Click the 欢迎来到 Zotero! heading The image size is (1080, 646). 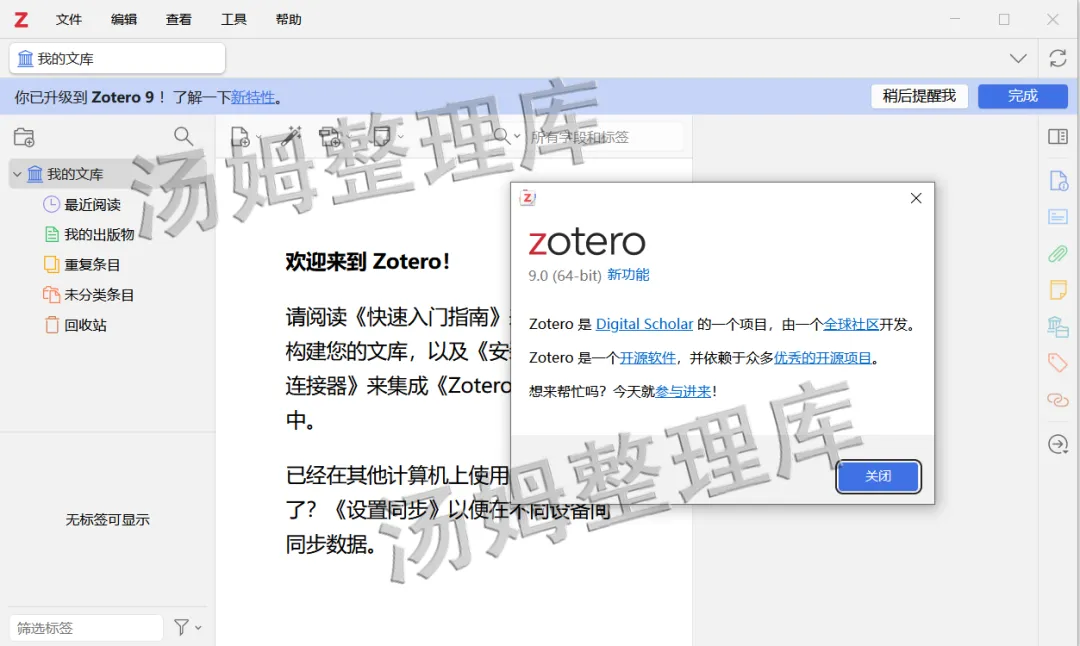[367, 262]
